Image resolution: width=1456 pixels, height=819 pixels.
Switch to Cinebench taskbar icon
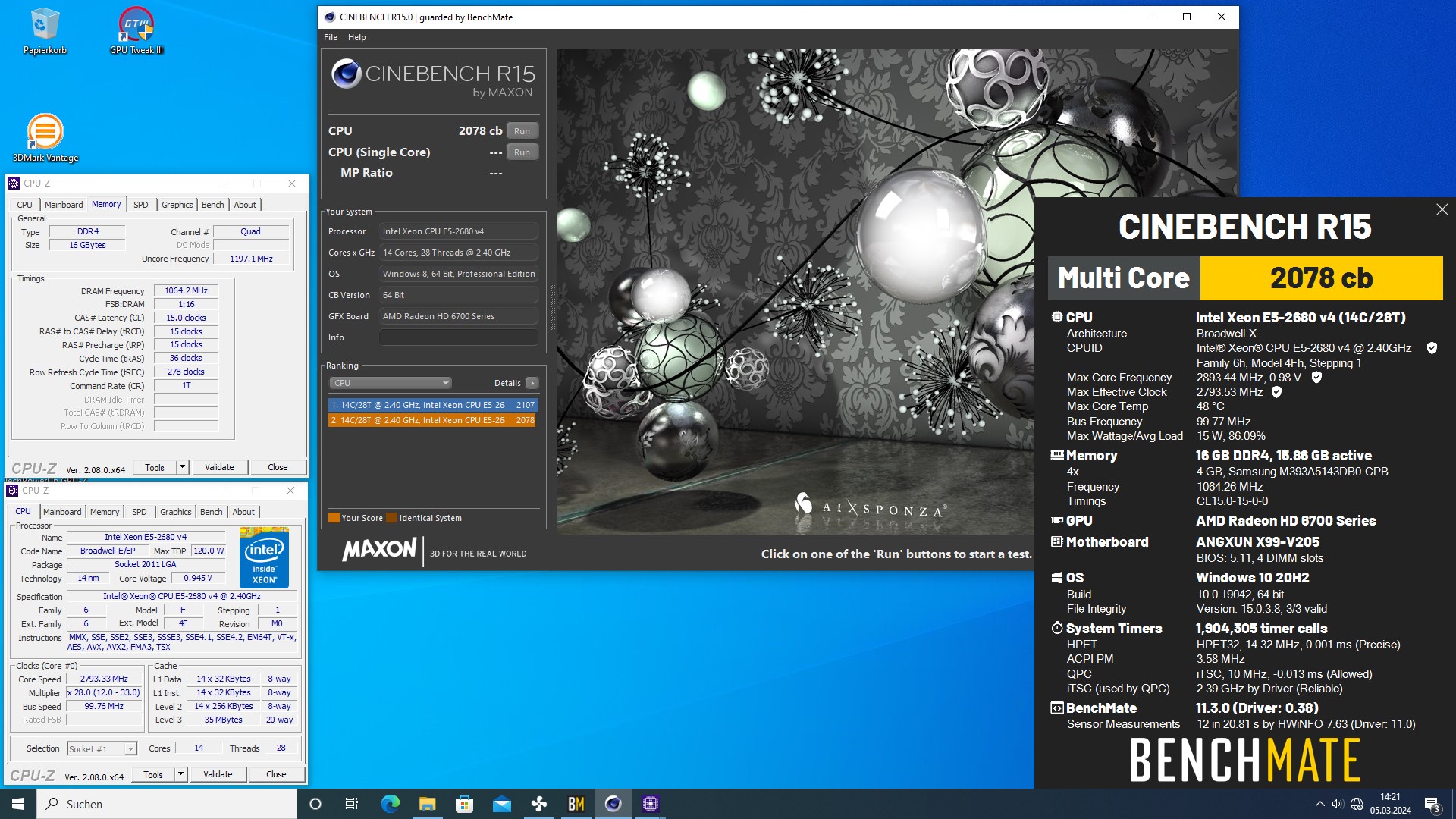pos(613,804)
